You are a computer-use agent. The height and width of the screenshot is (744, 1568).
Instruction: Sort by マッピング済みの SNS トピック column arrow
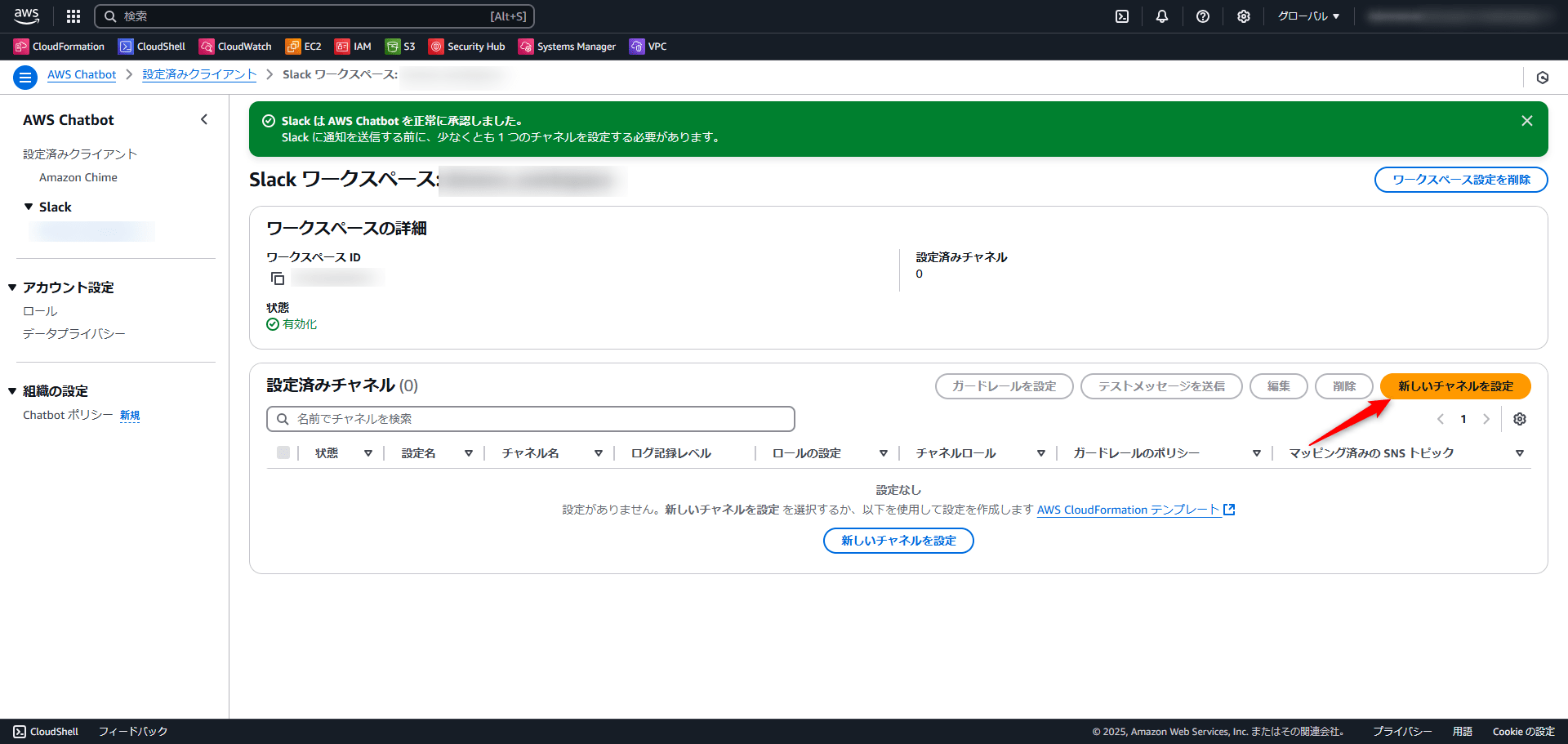[1520, 453]
